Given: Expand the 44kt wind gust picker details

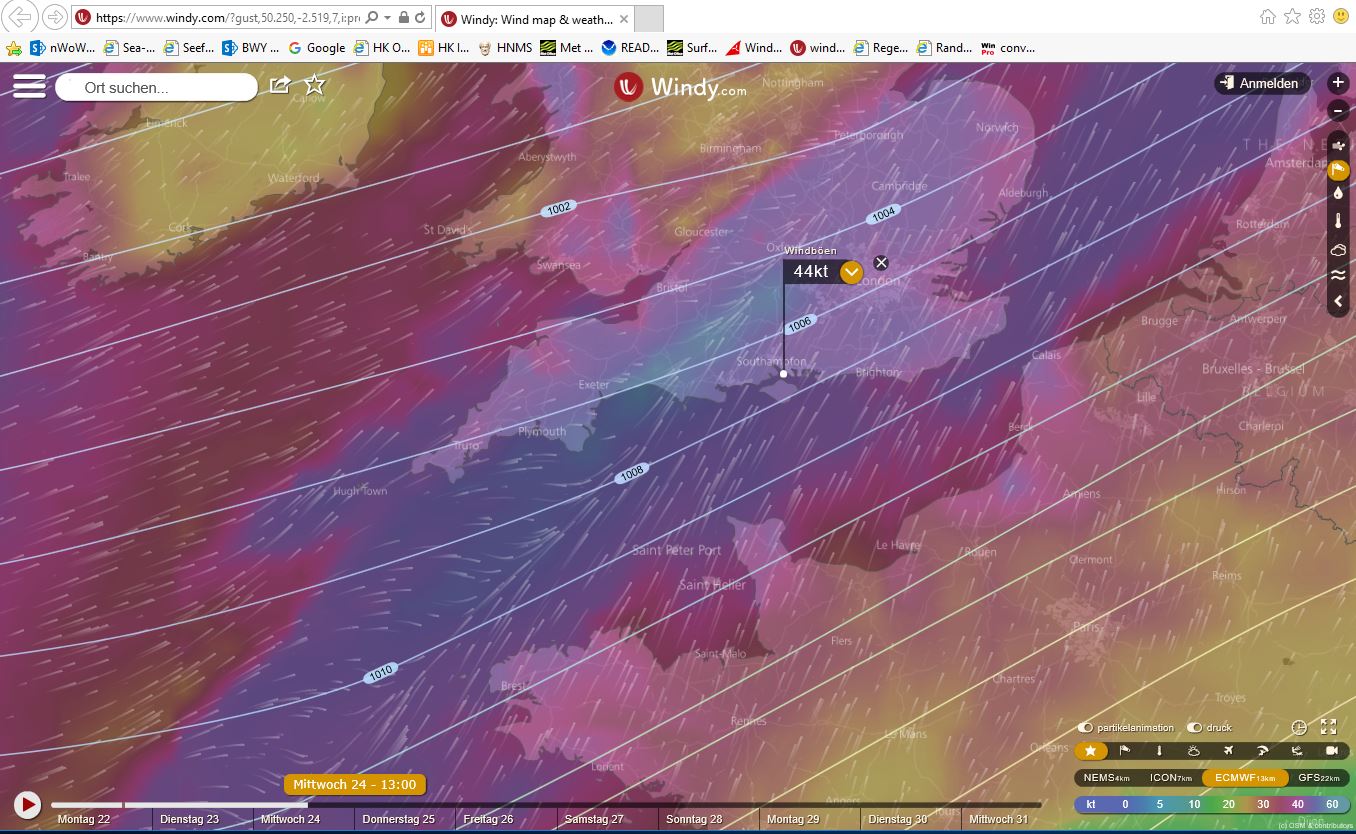Looking at the screenshot, I should (851, 272).
